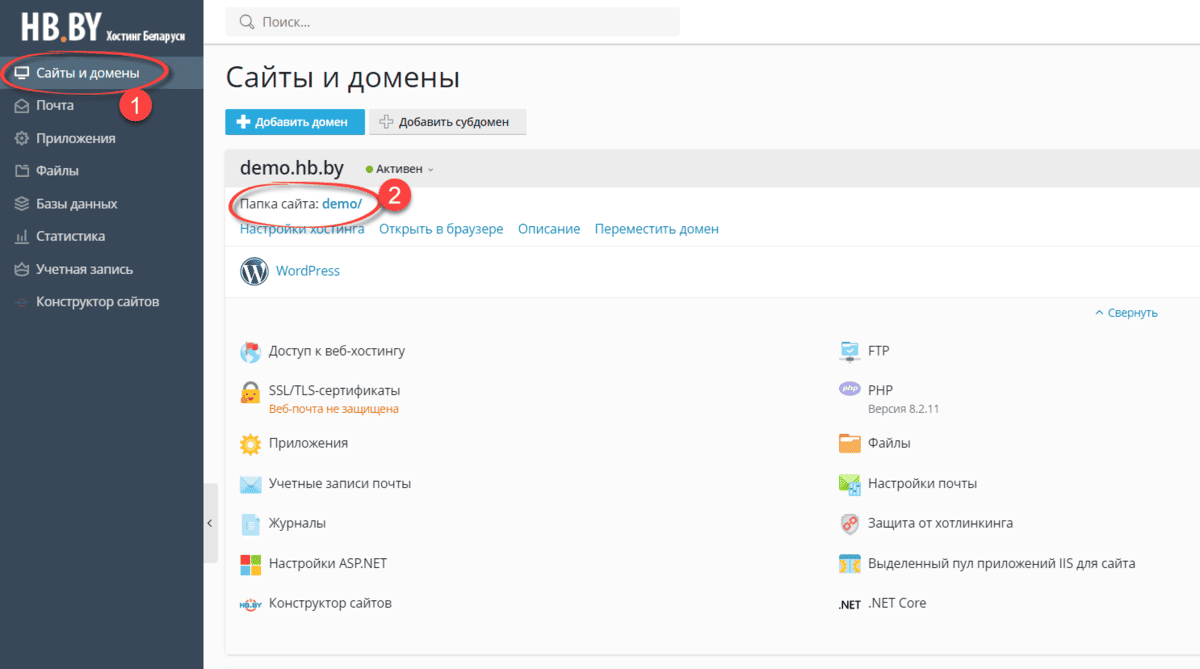Open the demo/ site folder link

tap(341, 203)
